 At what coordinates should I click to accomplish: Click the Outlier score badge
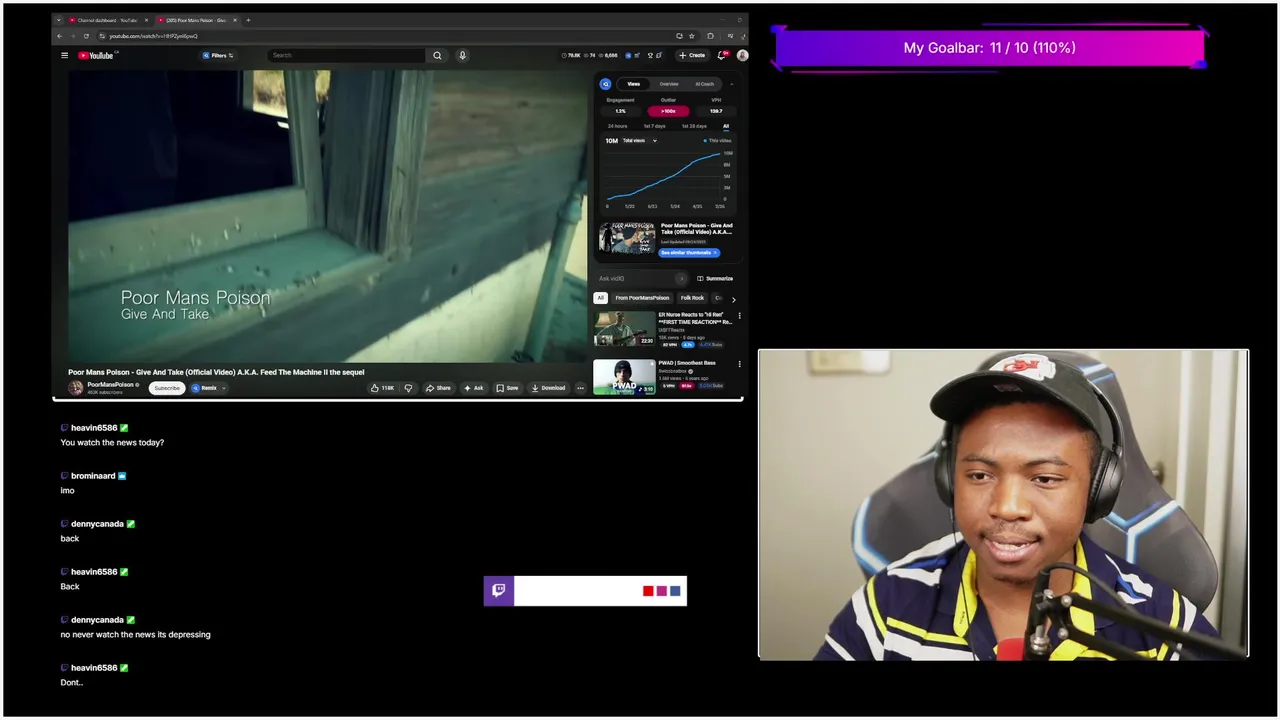pyautogui.click(x=668, y=111)
